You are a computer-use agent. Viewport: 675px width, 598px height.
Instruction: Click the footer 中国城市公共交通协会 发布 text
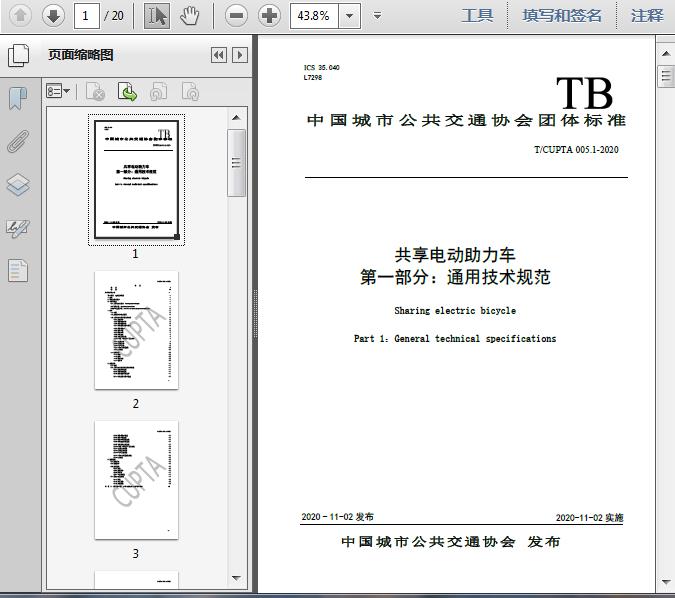[x=450, y=542]
